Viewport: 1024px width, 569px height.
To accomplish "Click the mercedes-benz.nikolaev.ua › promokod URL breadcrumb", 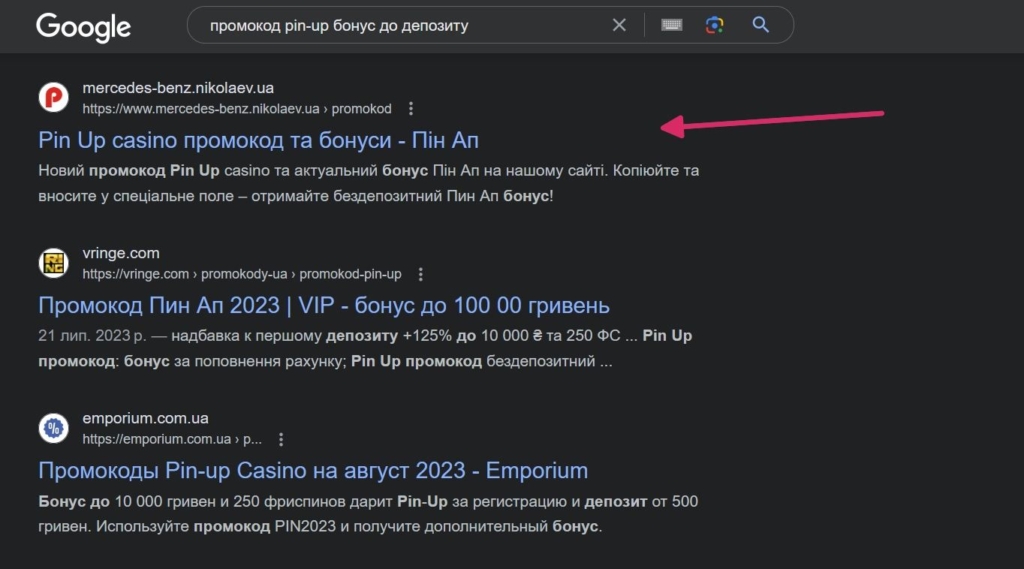I will [x=237, y=108].
